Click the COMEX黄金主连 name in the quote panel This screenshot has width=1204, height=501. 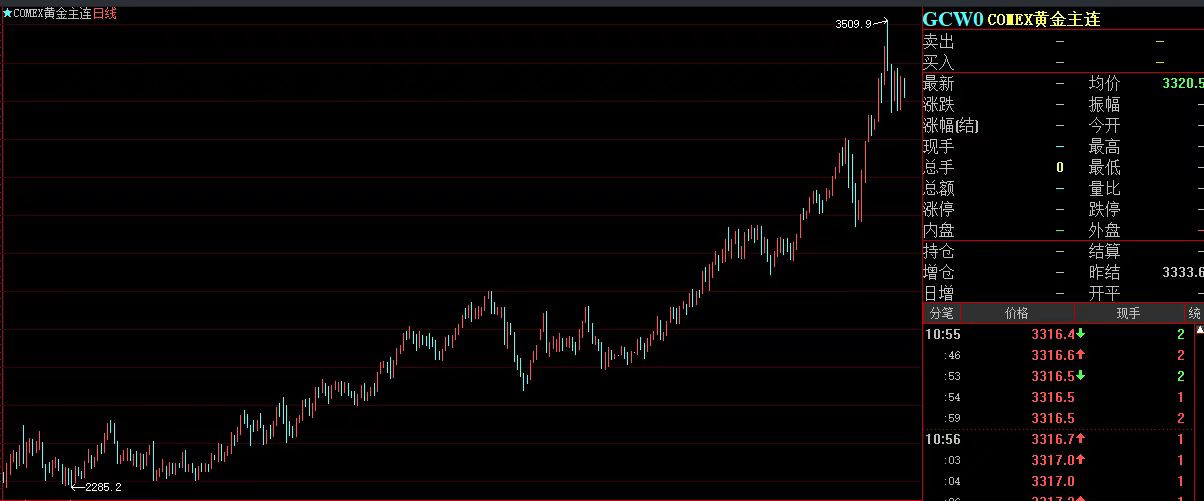[1043, 19]
